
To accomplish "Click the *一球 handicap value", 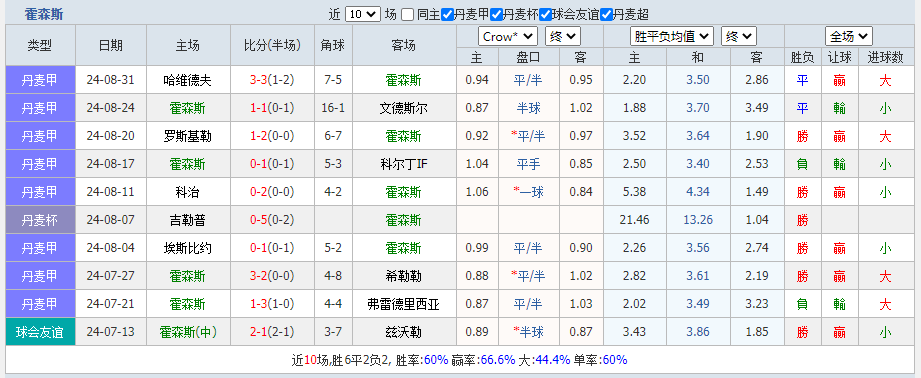I will (529, 193).
